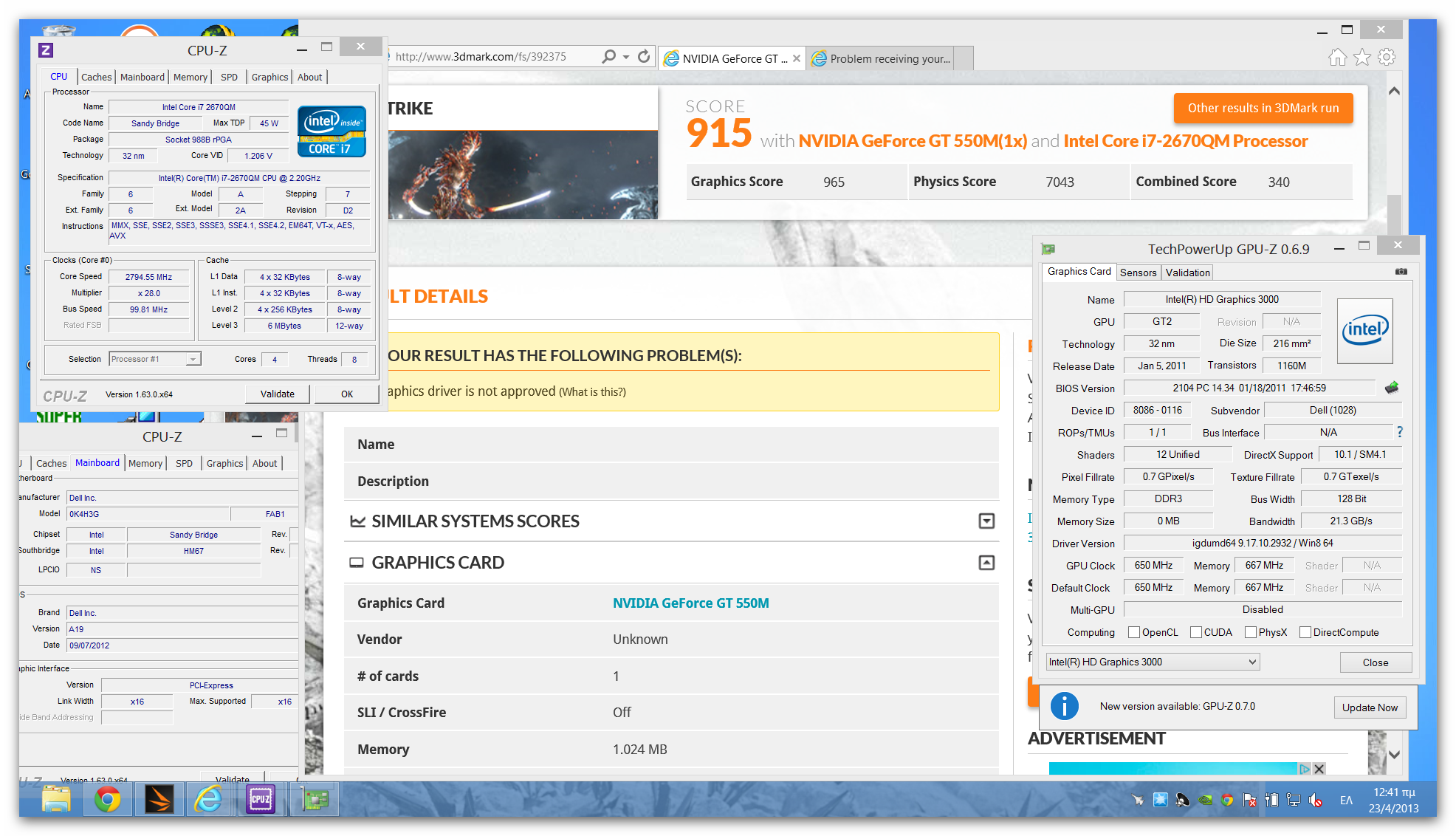
Task: Click the GPU-Z title bar app icon
Action: coord(1048,249)
